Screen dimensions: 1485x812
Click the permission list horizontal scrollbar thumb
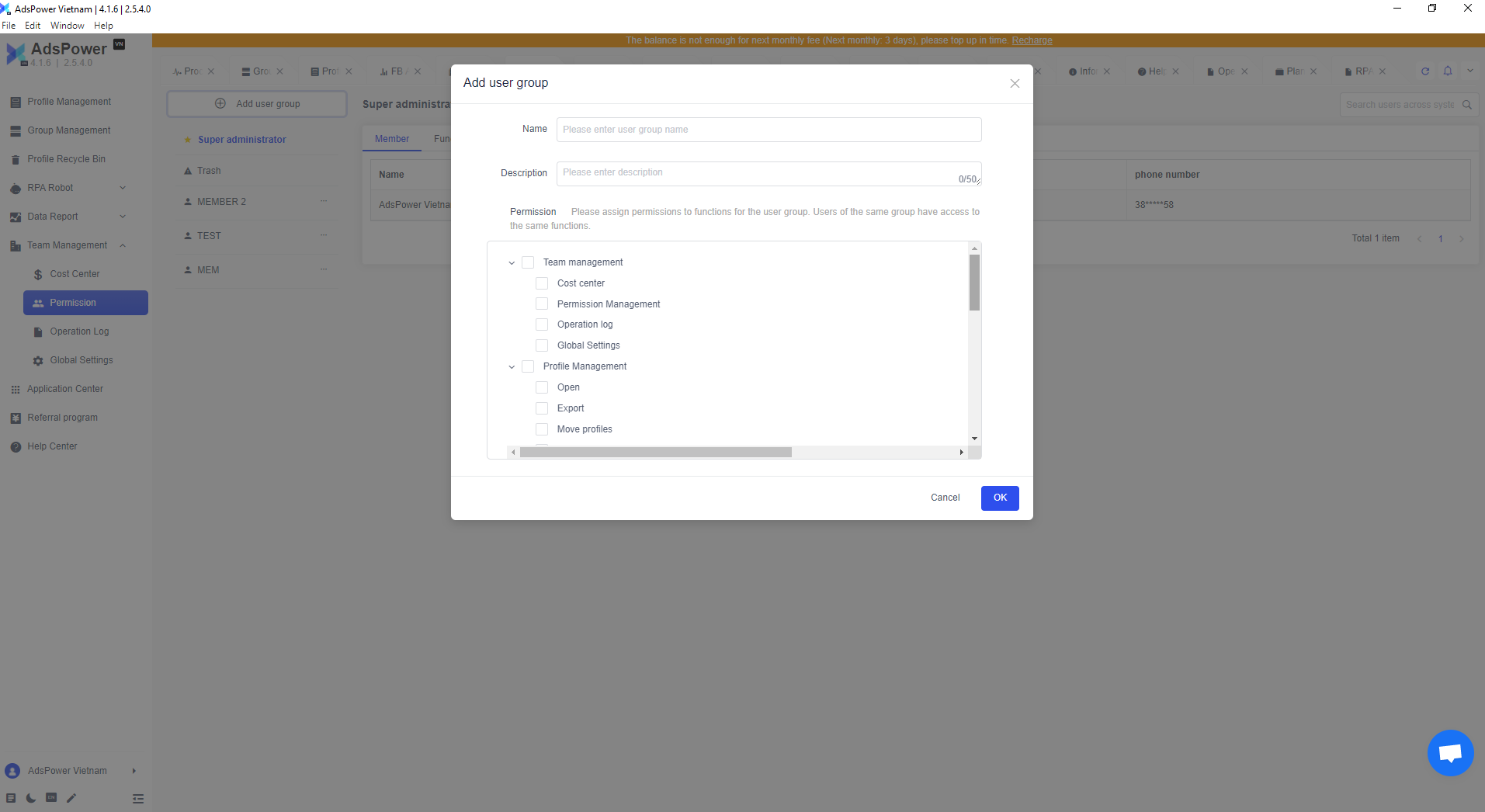click(x=656, y=452)
